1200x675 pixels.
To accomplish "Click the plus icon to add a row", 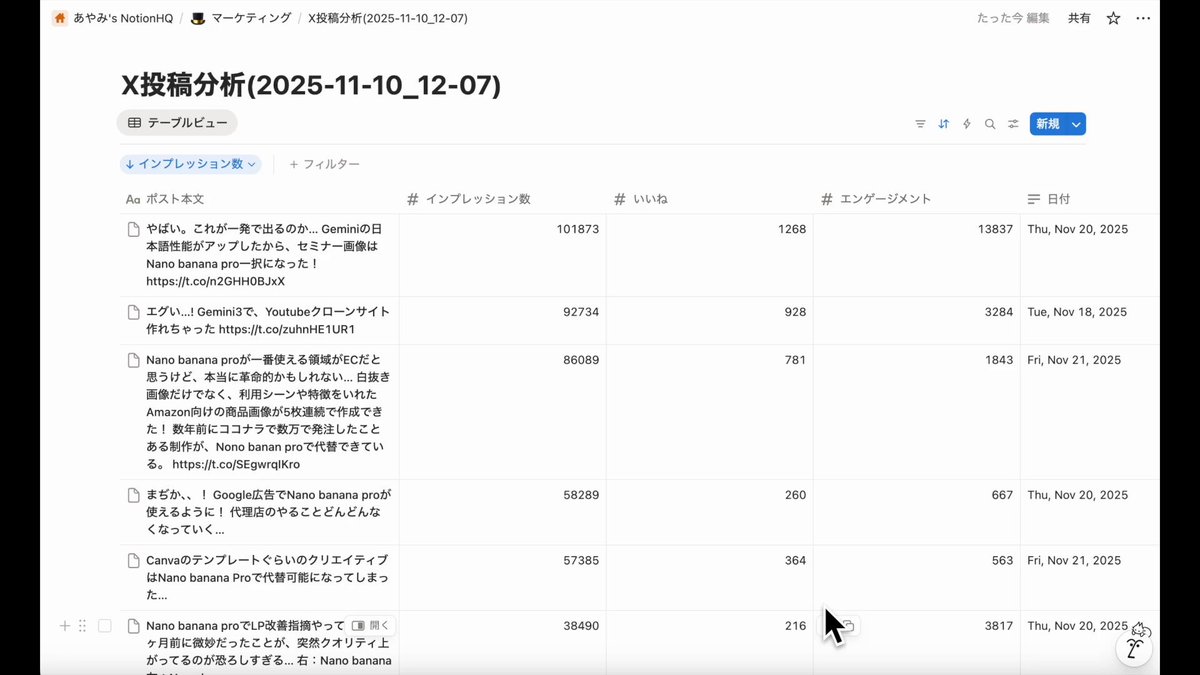I will click(65, 626).
